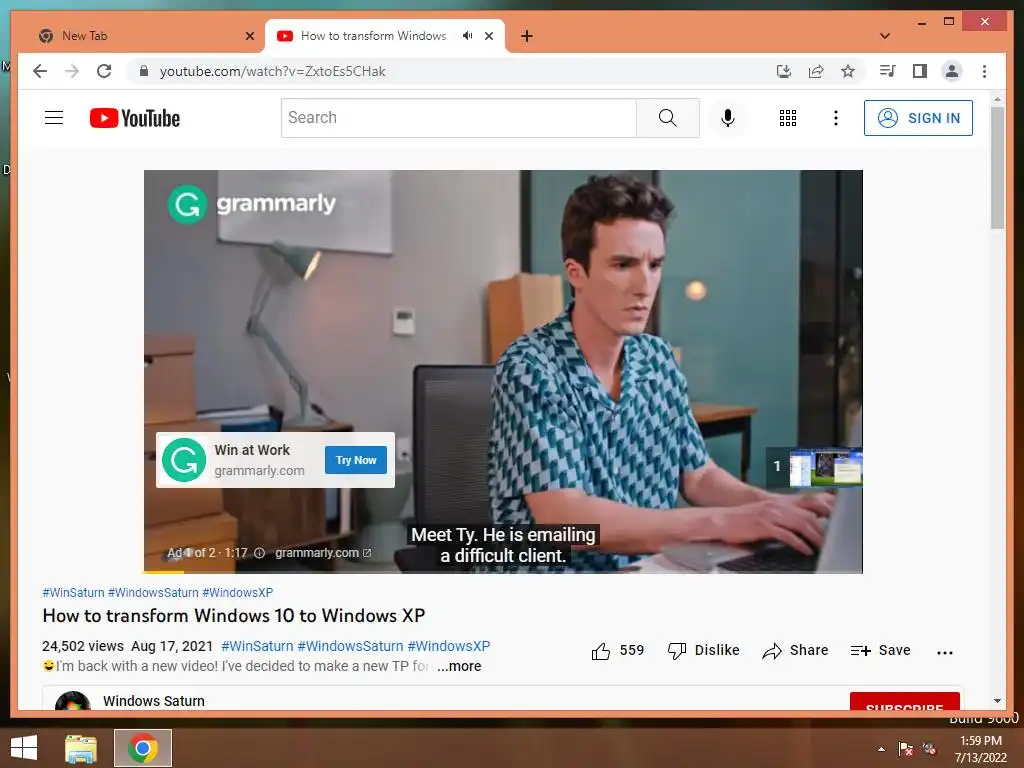Image resolution: width=1024 pixels, height=768 pixels.
Task: Open Chrome's three-dot menu
Action: click(x=984, y=71)
